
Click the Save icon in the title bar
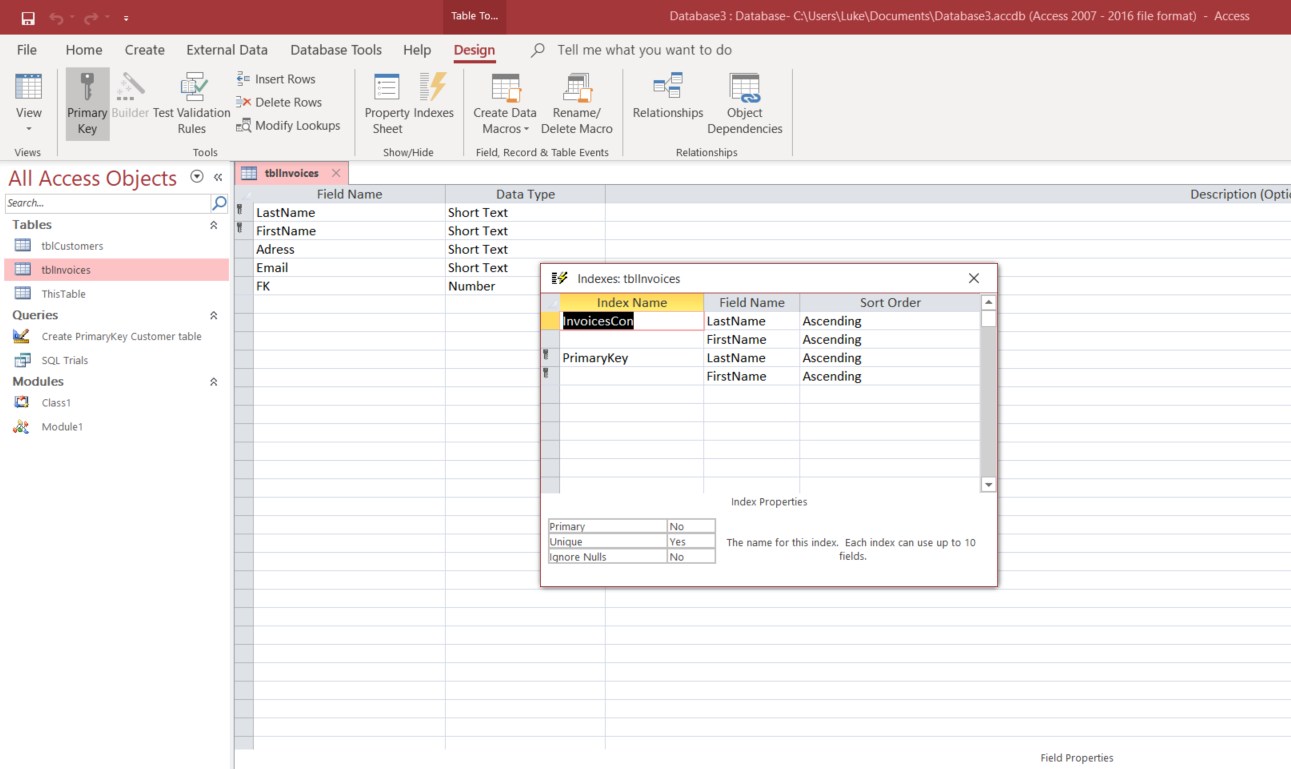(x=28, y=18)
